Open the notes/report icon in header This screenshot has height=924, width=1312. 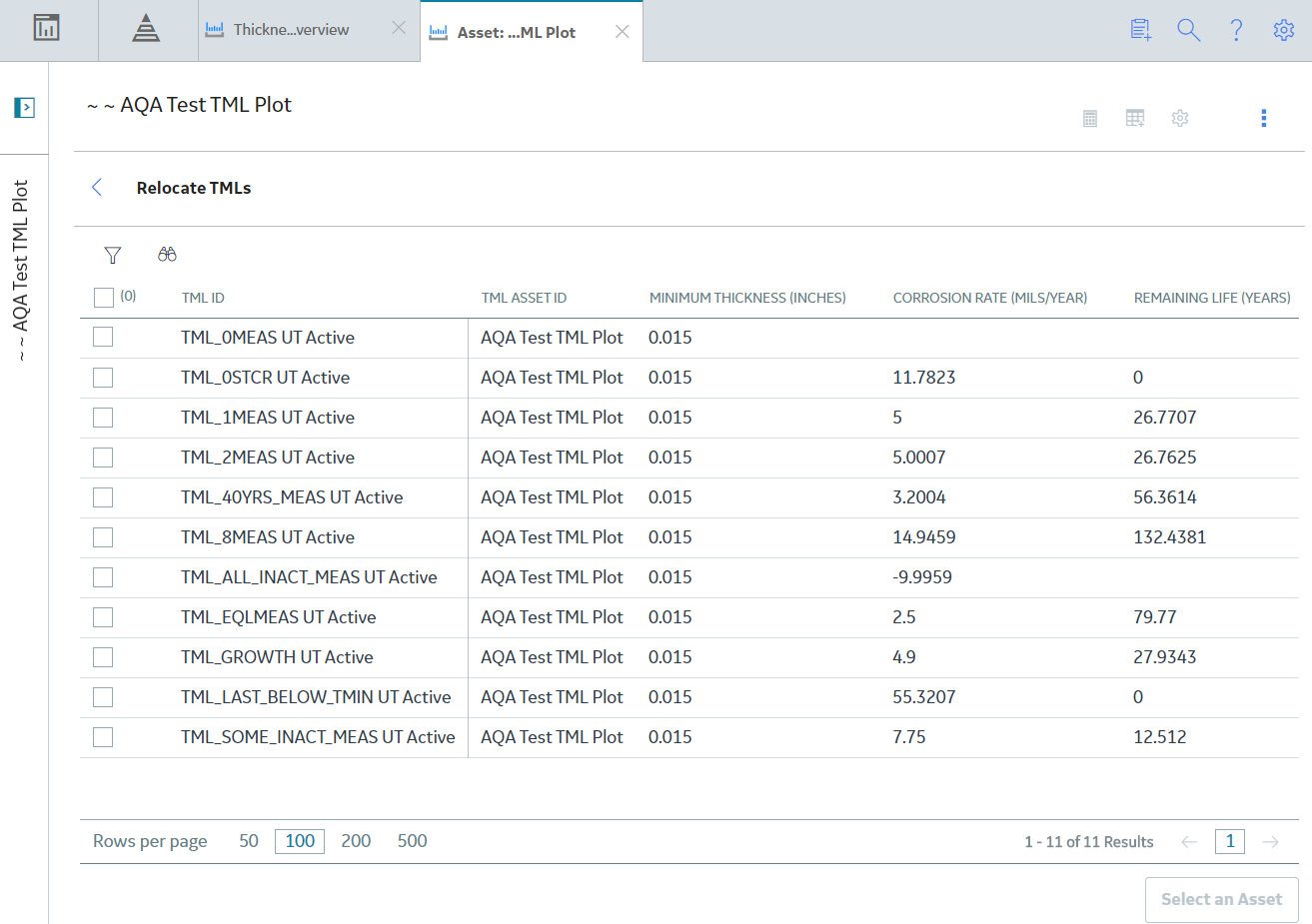1140,30
